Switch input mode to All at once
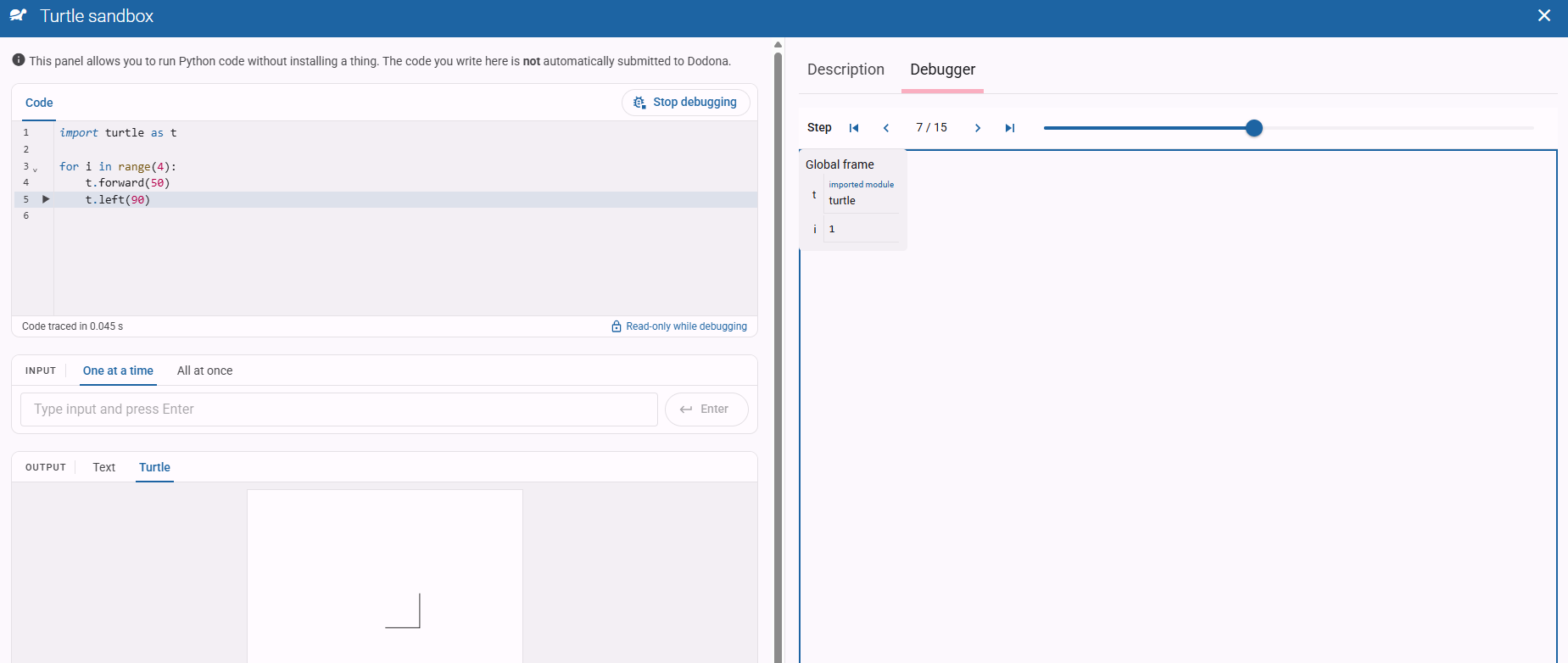Screen dimensions: 1568x663 [x=204, y=370]
